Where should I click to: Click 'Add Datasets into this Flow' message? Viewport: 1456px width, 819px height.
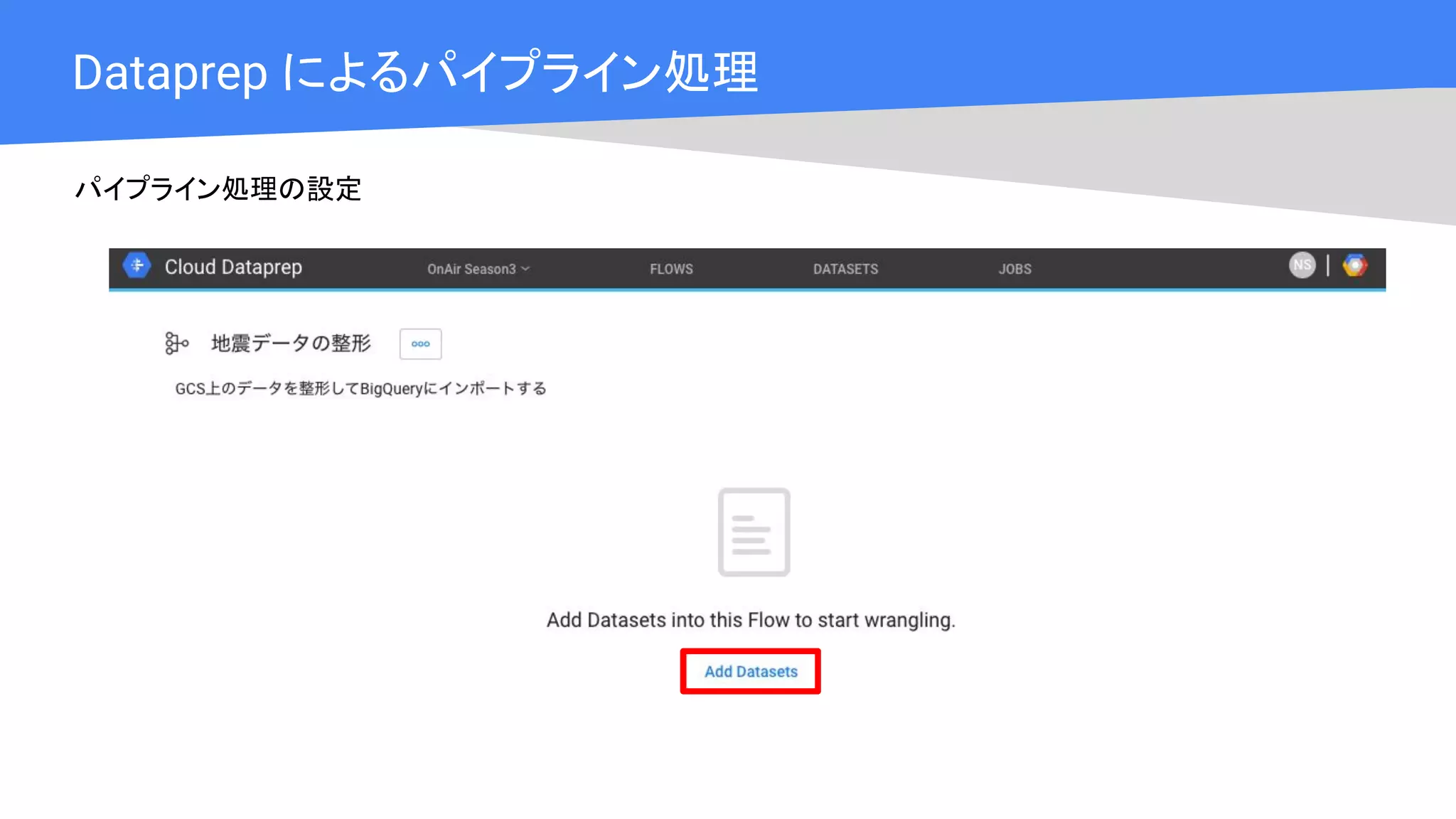pos(751,621)
